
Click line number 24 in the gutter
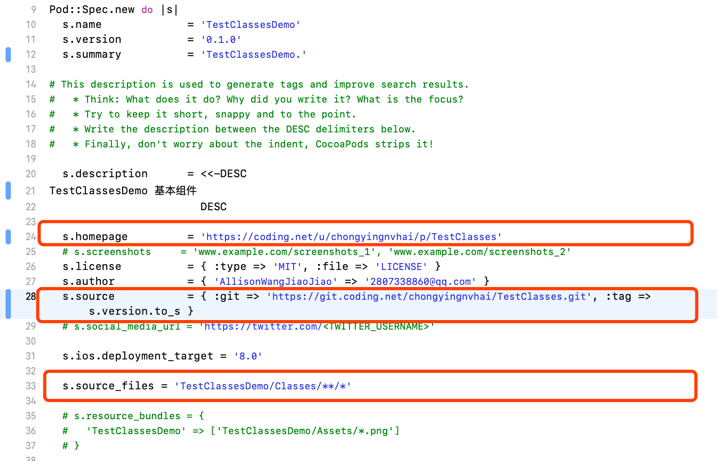[x=31, y=236]
